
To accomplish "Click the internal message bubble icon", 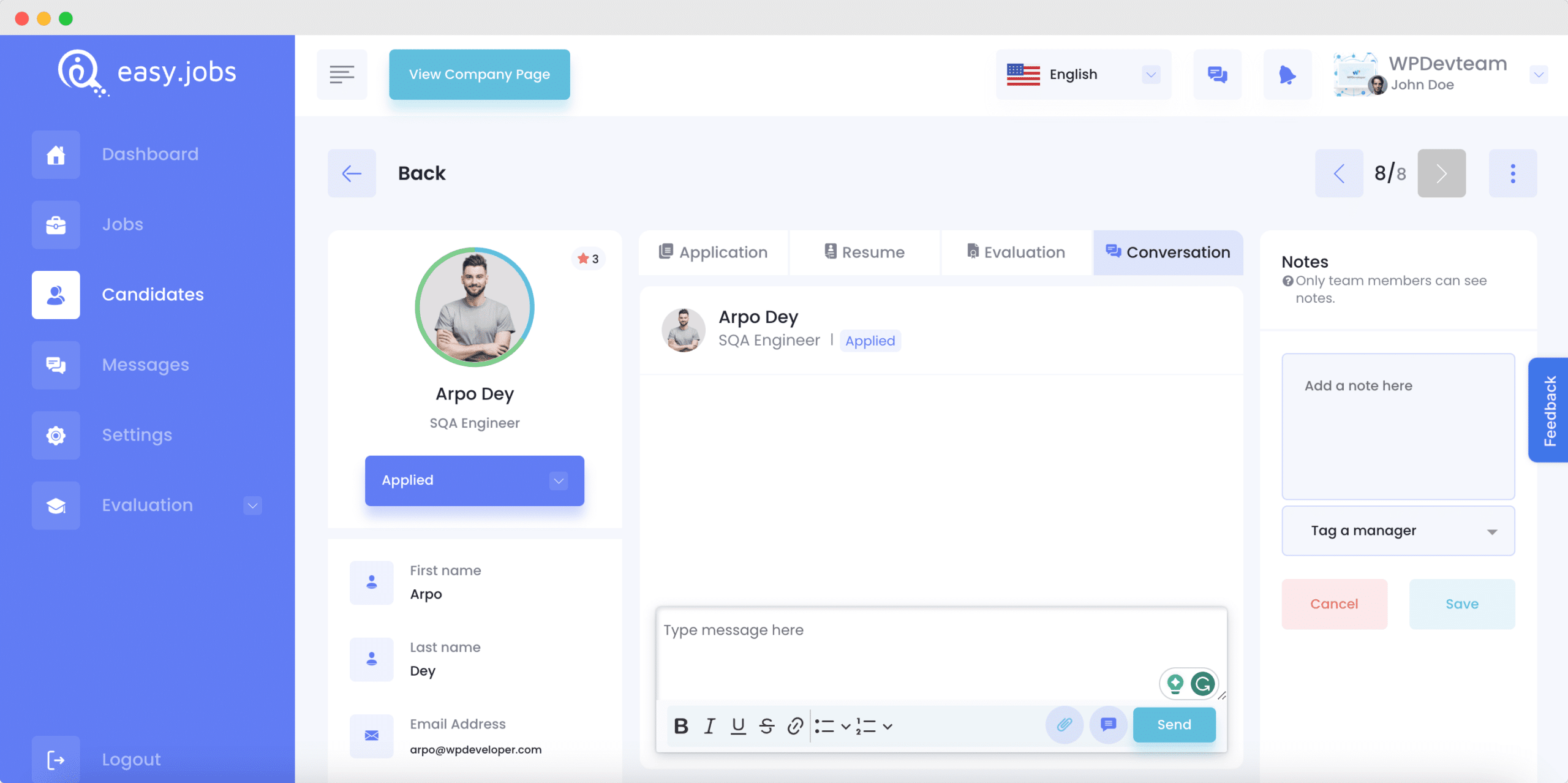I will point(1109,725).
